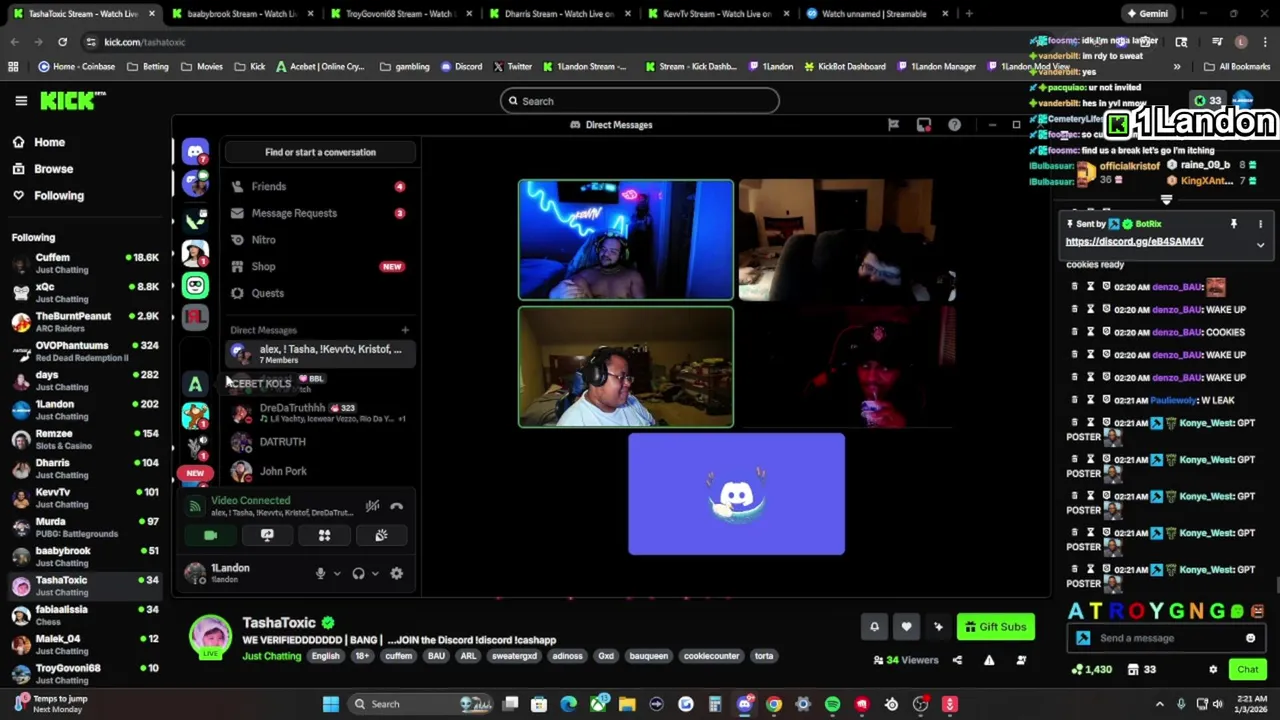Open baabybrook channel in sidebar

point(85,556)
